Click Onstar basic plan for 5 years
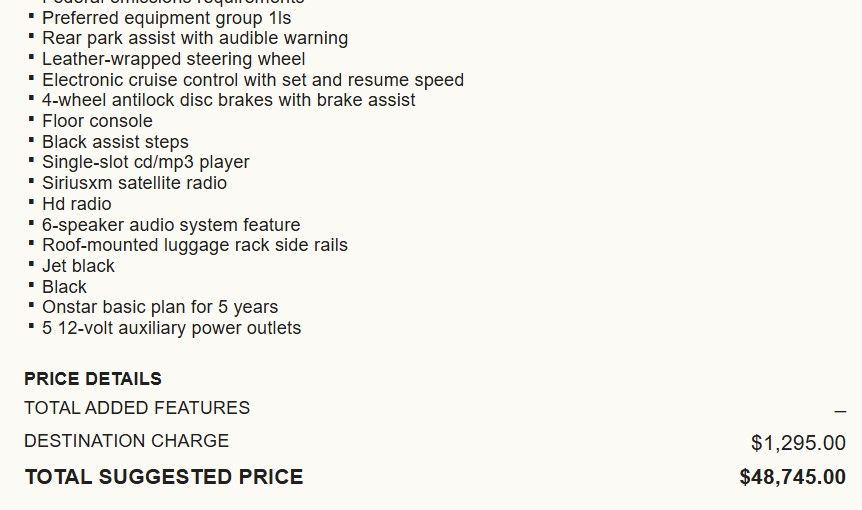The image size is (862, 510). [160, 307]
